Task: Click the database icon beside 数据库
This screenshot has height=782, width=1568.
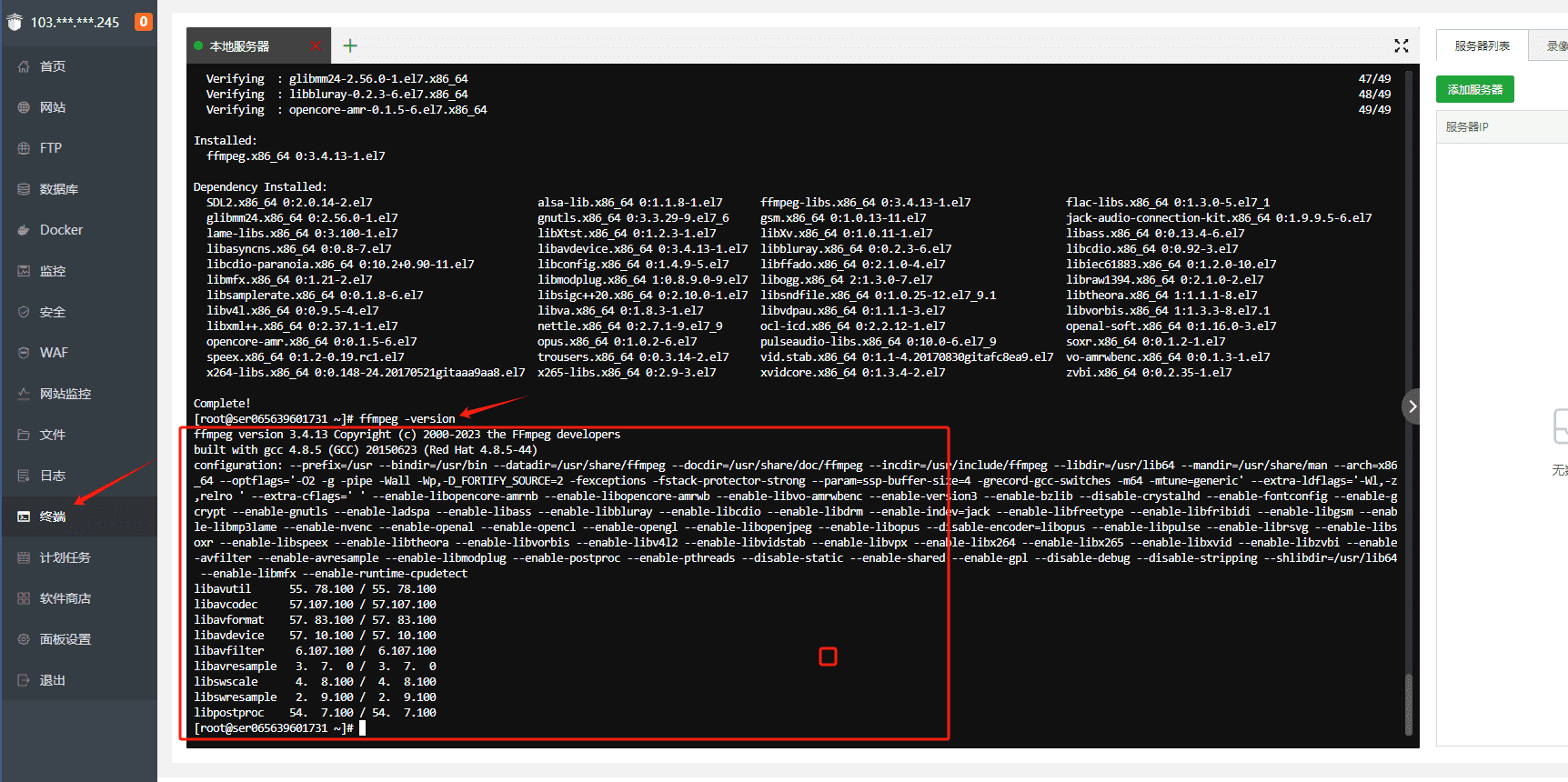Action: coord(24,189)
